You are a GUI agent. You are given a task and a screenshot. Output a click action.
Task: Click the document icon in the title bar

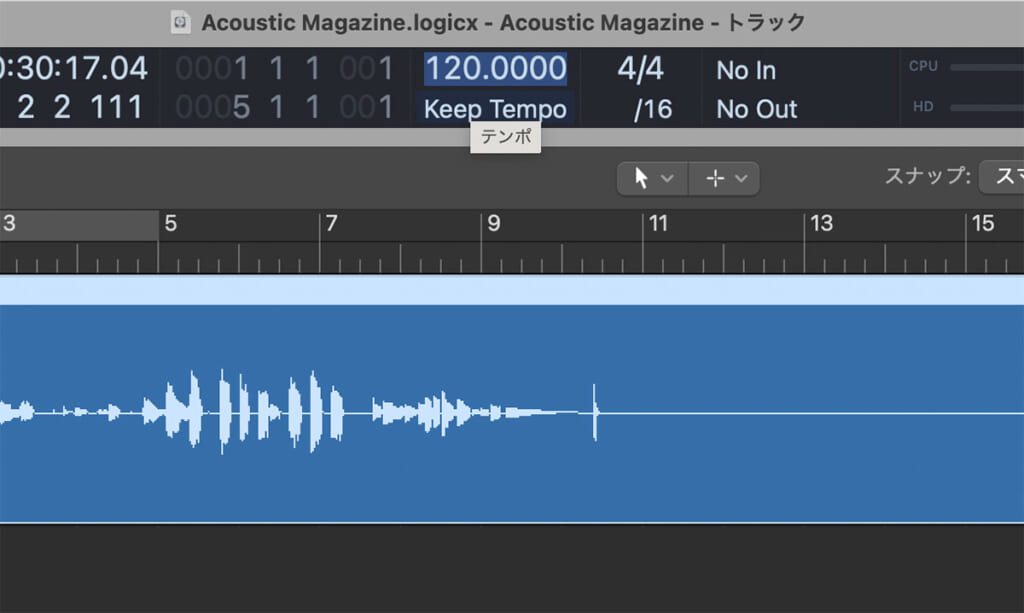pos(180,22)
